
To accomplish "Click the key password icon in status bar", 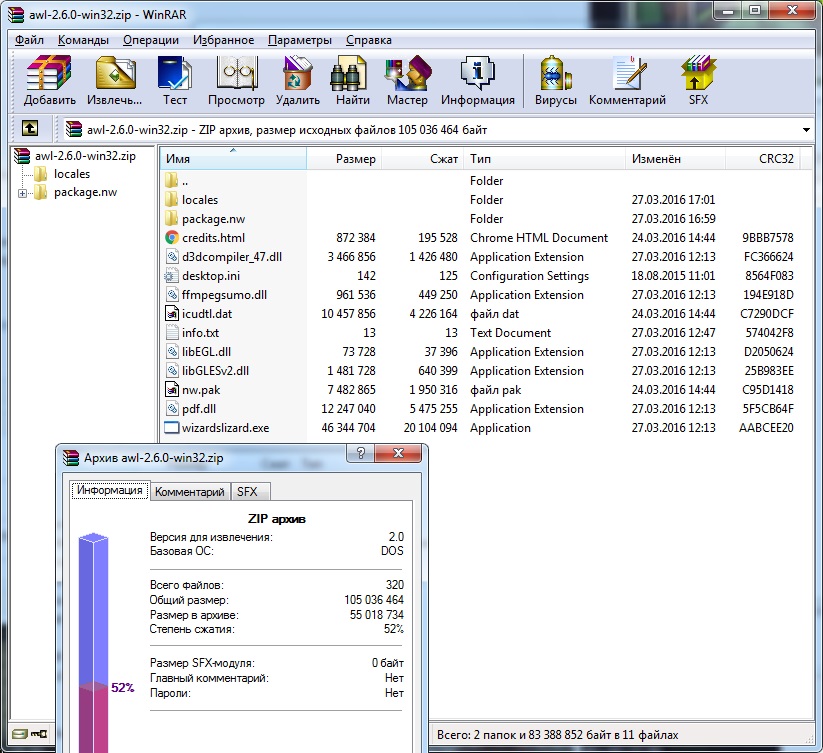I will (x=40, y=734).
